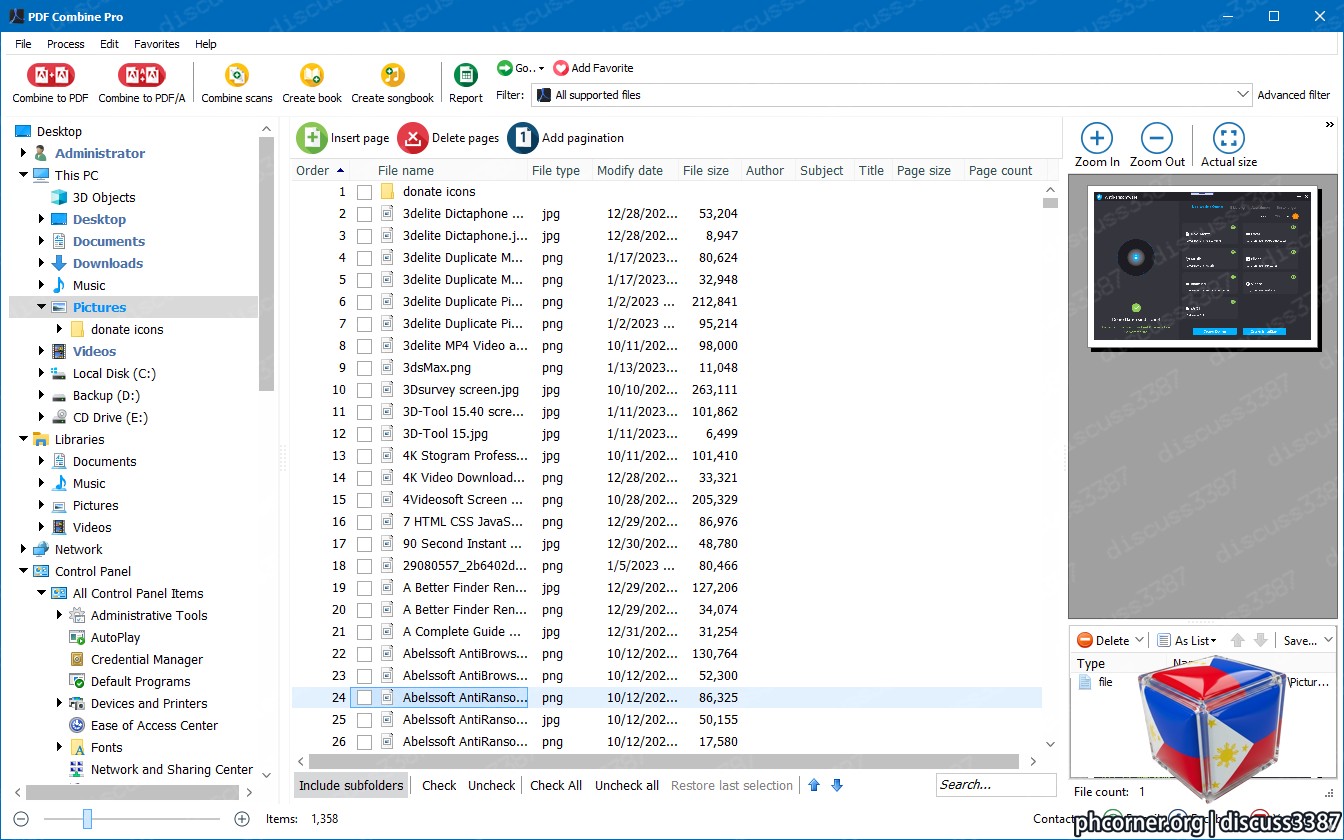Click the zoom minus icon in the status bar

(21, 819)
